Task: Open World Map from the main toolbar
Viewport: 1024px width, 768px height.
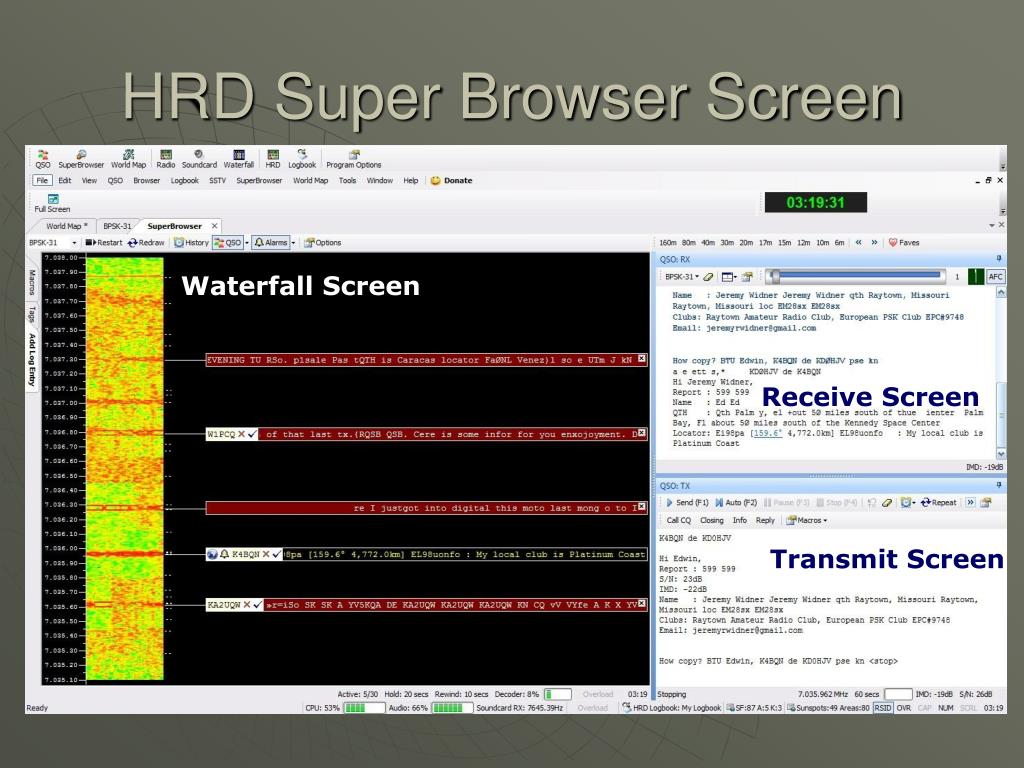Action: point(129,159)
